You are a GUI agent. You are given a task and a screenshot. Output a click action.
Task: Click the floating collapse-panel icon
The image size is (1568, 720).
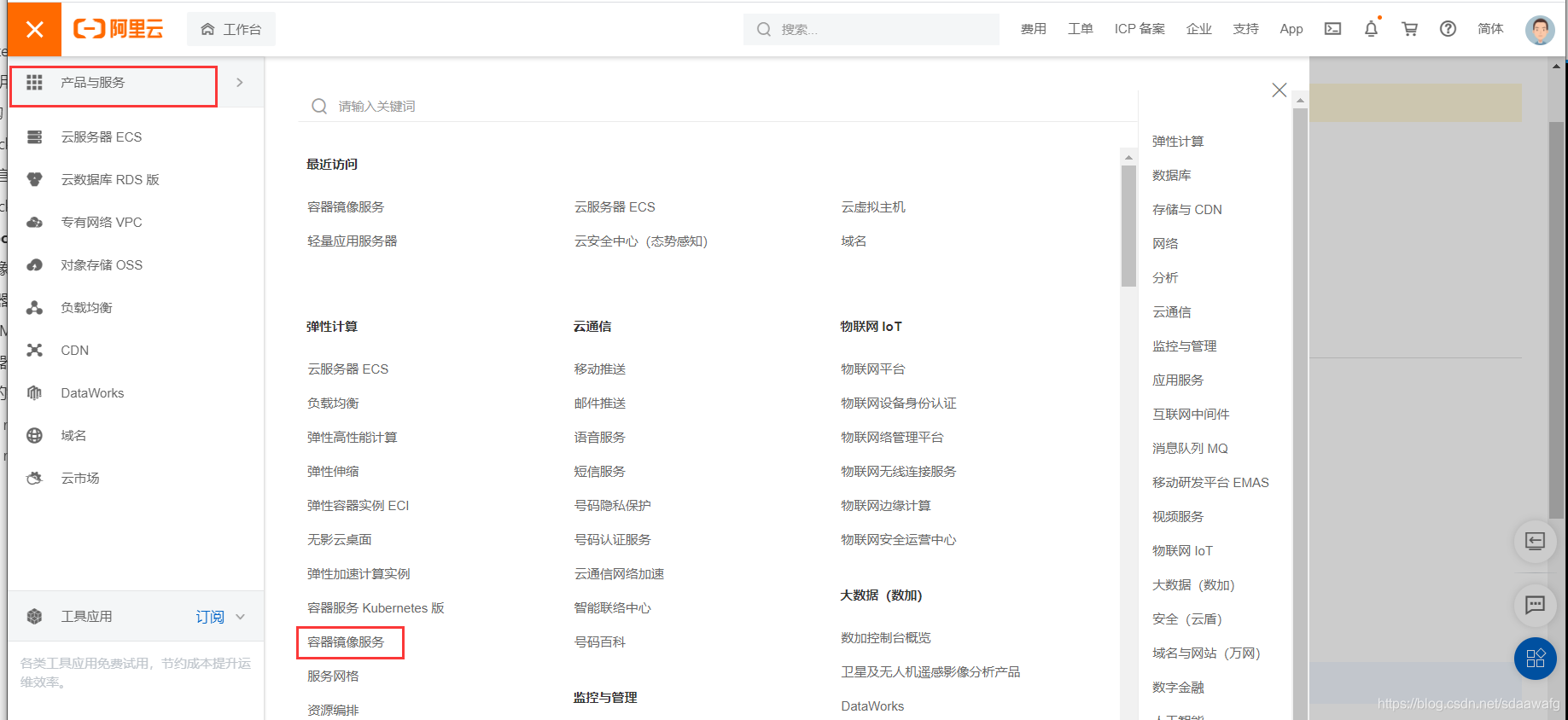coord(1535,542)
